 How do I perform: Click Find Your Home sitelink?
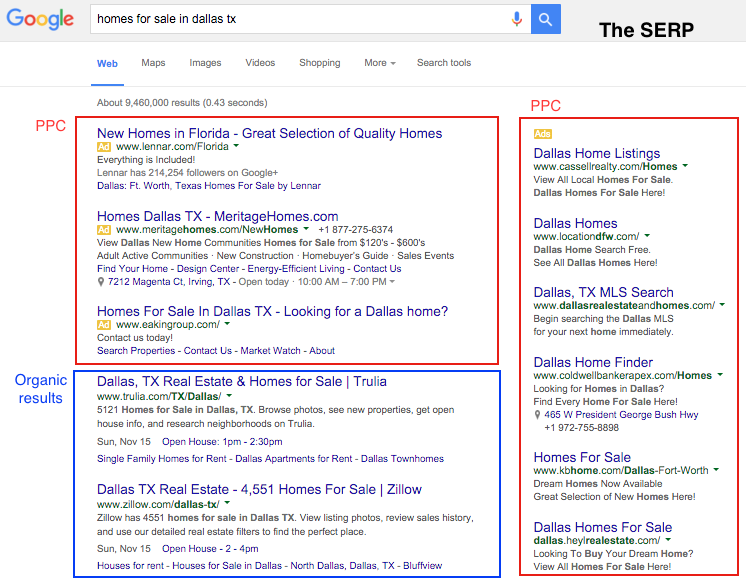tap(132, 269)
